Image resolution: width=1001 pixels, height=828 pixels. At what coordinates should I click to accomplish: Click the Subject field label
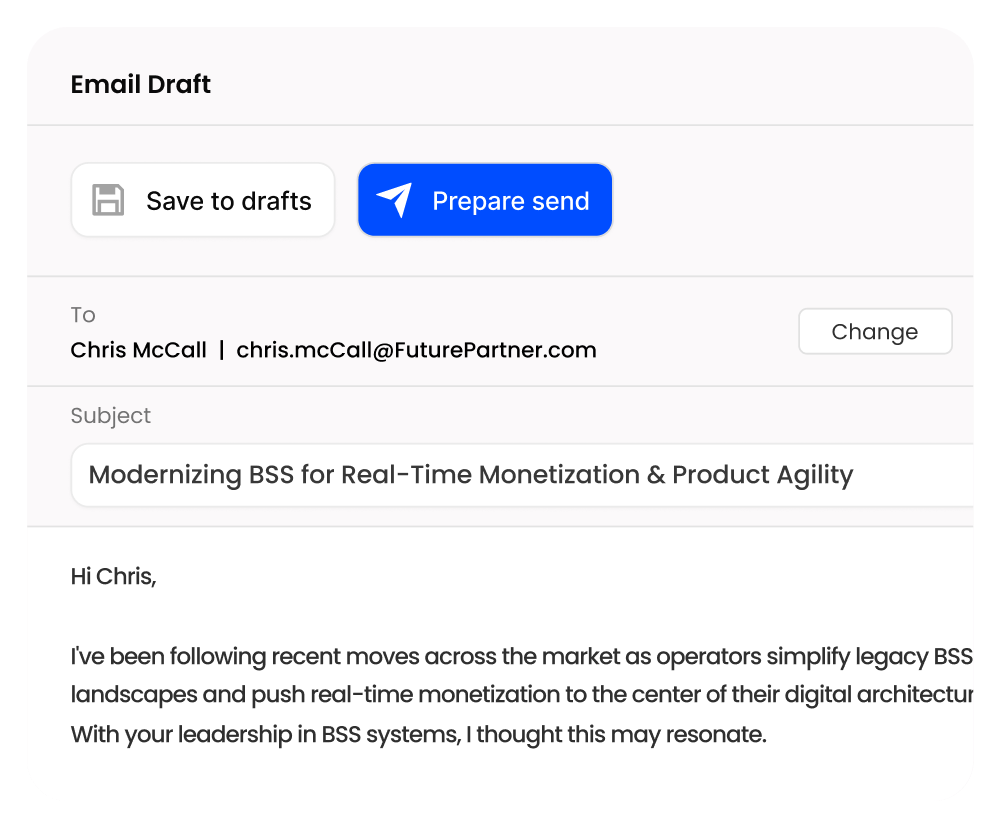click(x=110, y=415)
